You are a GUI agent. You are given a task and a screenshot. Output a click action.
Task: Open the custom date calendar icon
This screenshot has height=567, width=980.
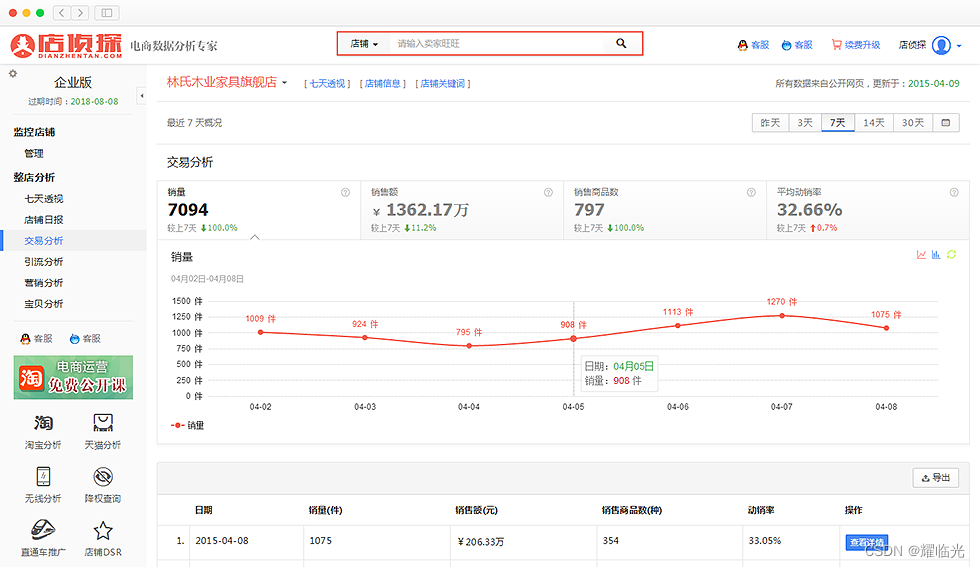(x=946, y=123)
